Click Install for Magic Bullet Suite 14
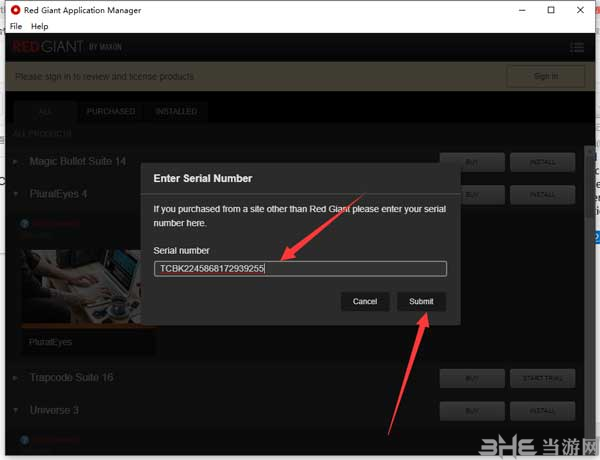 point(543,162)
